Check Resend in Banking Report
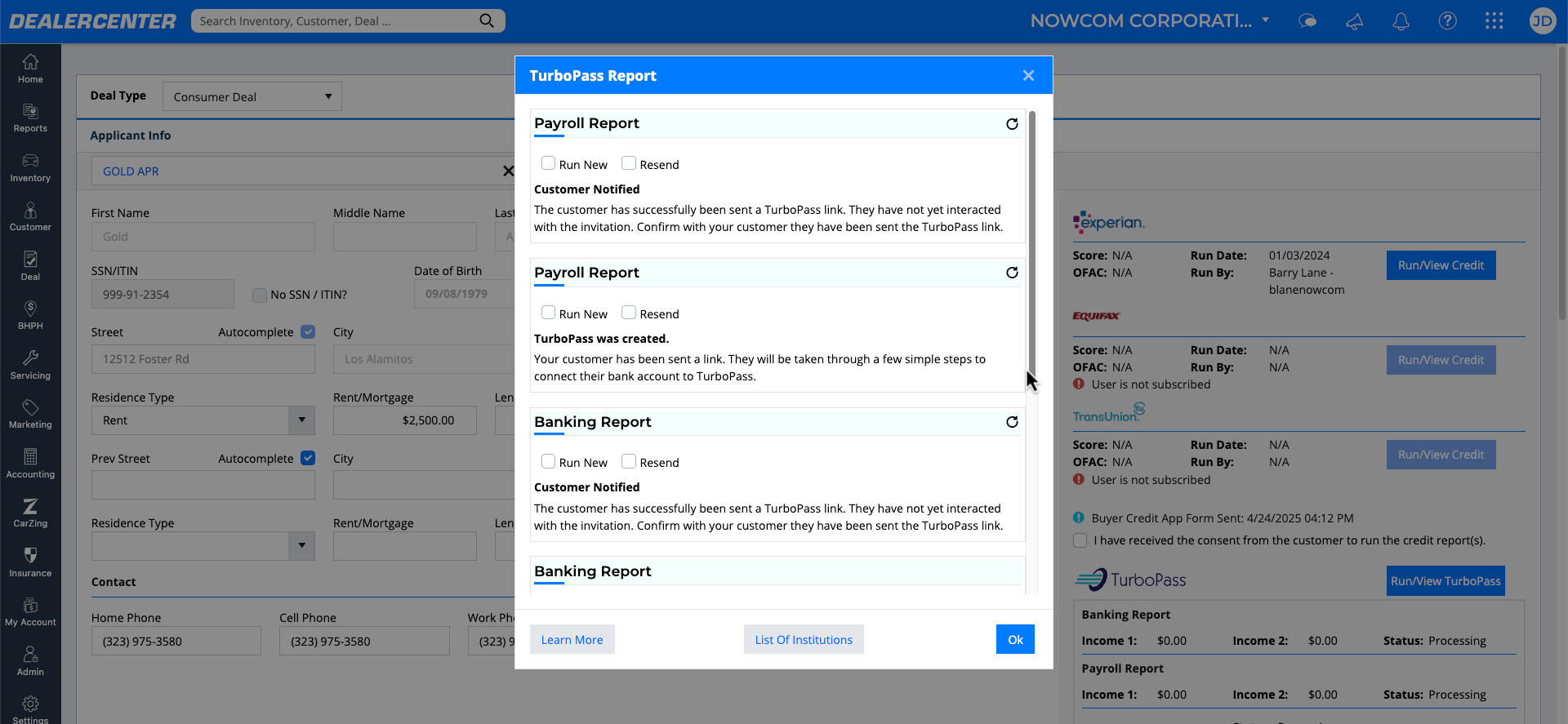The image size is (1568, 724). pyautogui.click(x=629, y=461)
